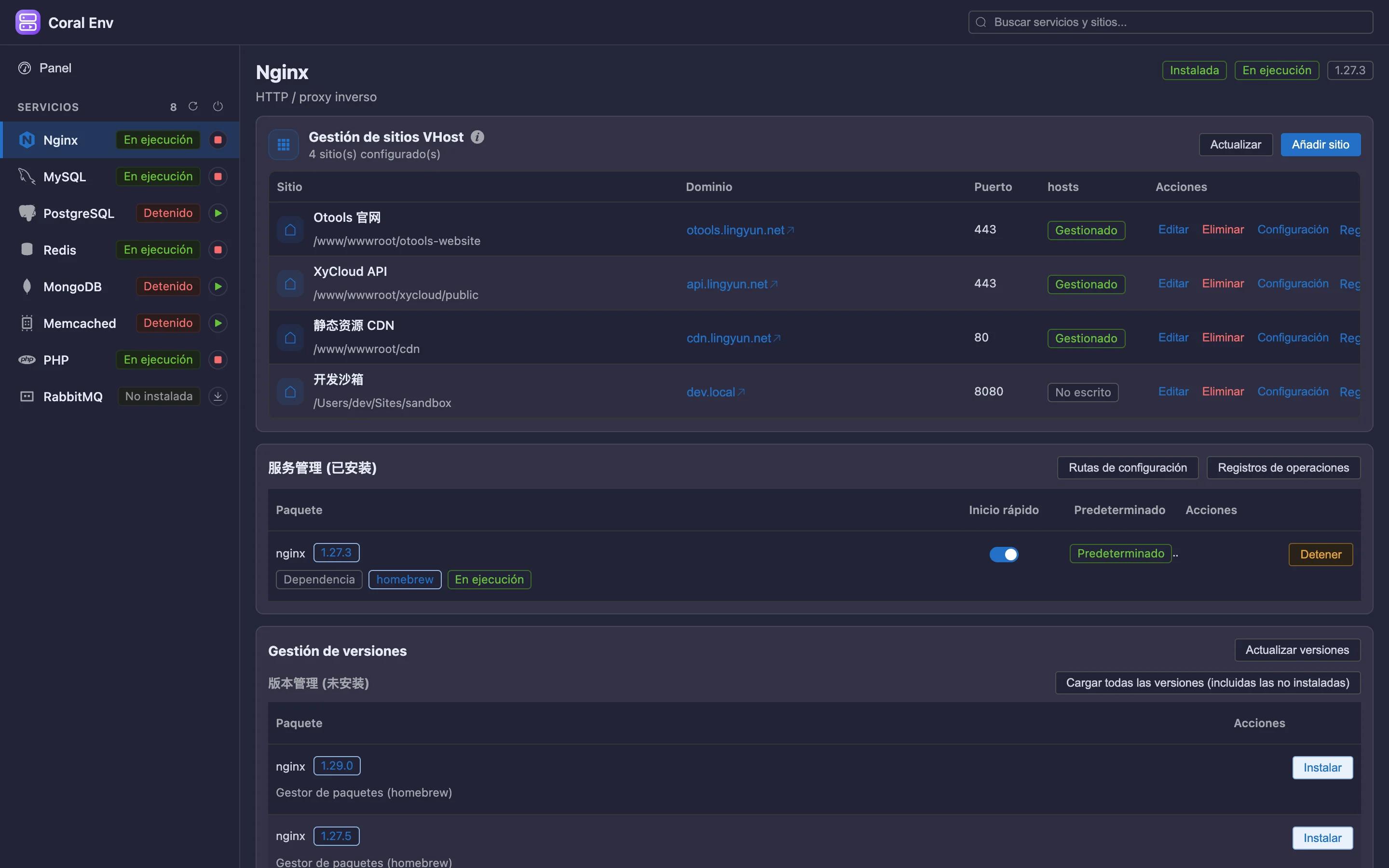Delete the 静态资源 CDN site
The height and width of the screenshot is (868, 1389).
[1223, 338]
